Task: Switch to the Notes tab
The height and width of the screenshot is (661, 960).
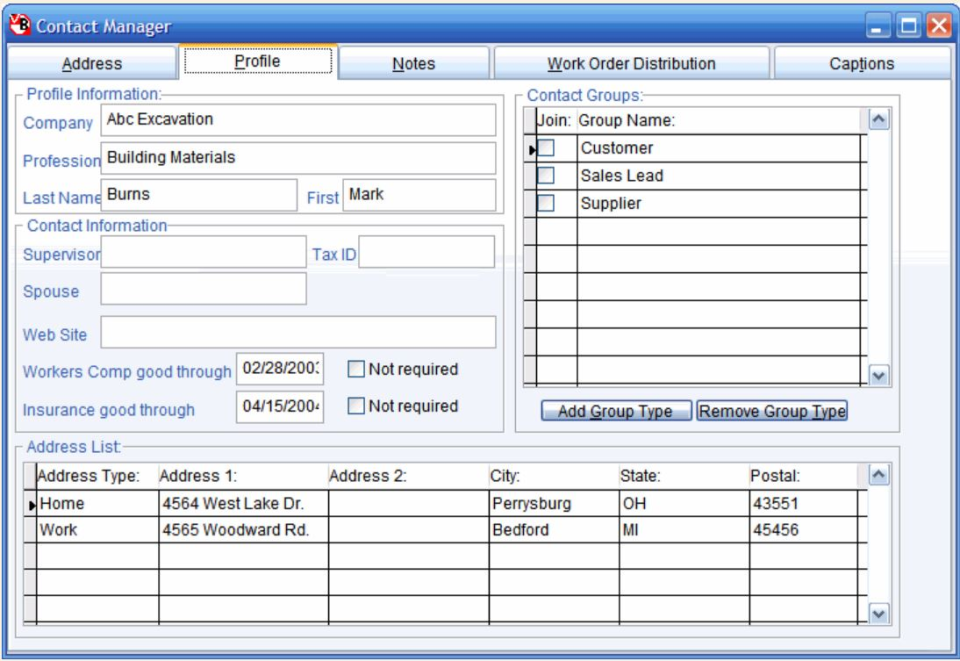Action: point(413,62)
